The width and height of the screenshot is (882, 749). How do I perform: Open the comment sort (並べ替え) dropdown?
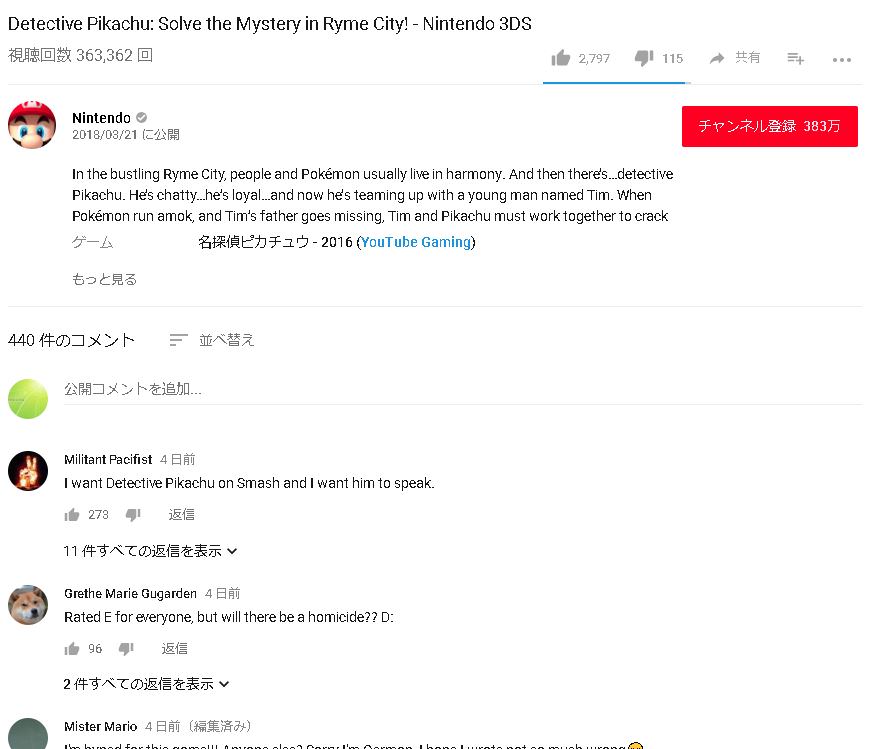[212, 340]
